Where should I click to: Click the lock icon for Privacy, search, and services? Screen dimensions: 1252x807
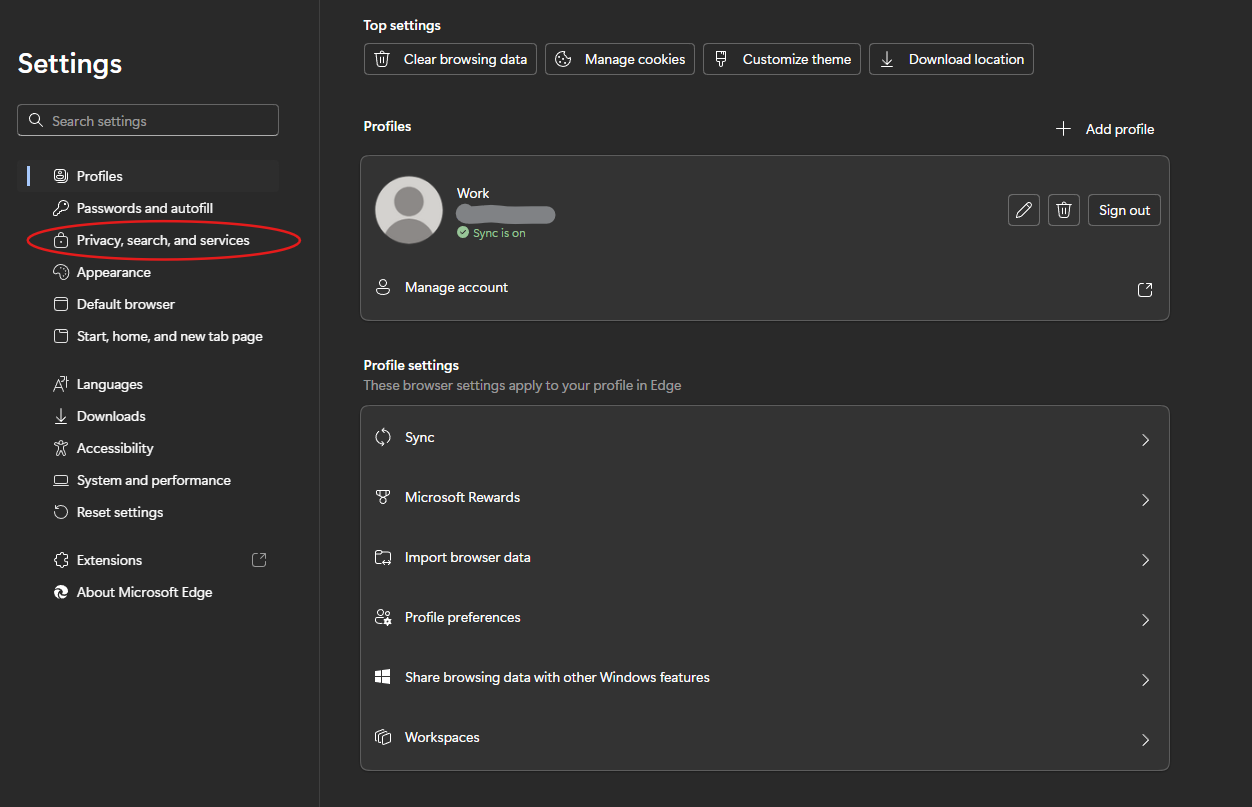click(60, 240)
